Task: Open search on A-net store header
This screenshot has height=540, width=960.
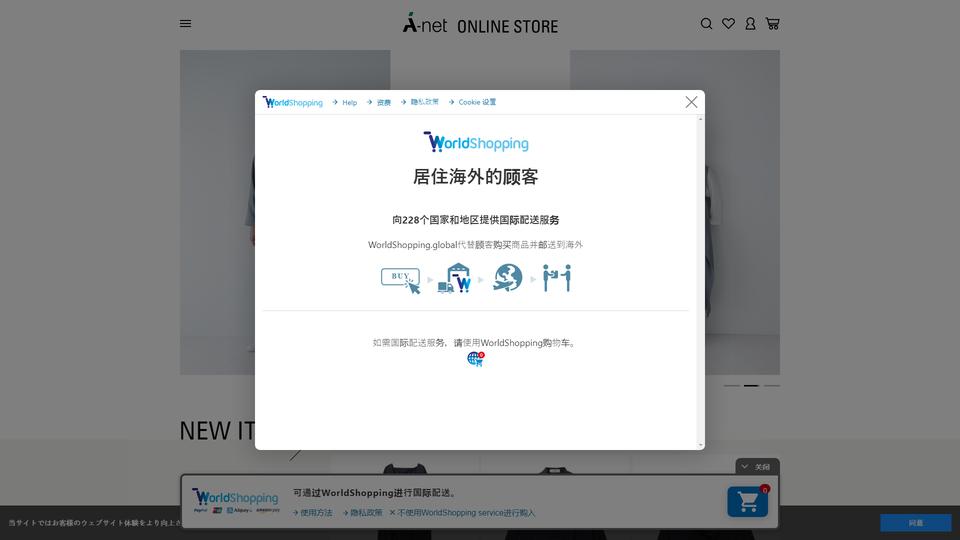Action: tap(707, 24)
